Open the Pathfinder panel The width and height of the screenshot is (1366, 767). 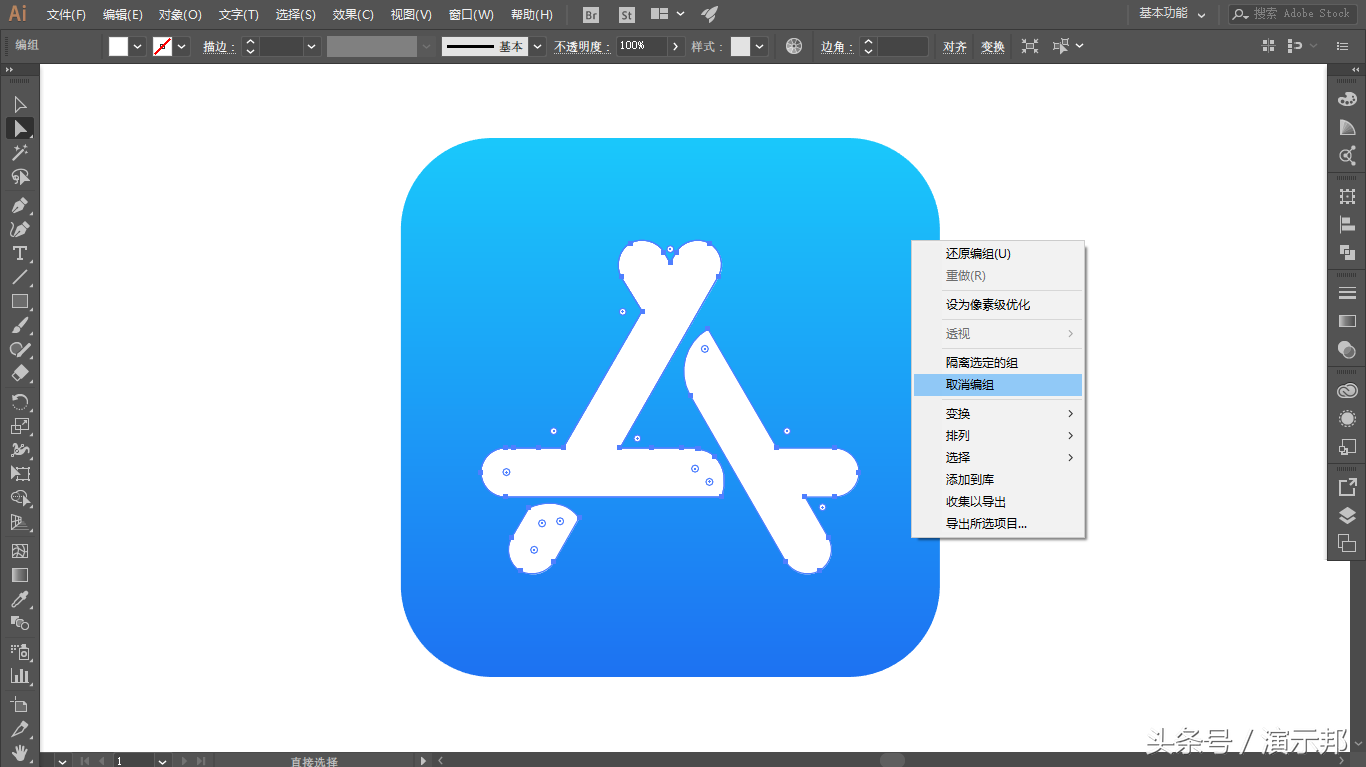tap(1347, 253)
